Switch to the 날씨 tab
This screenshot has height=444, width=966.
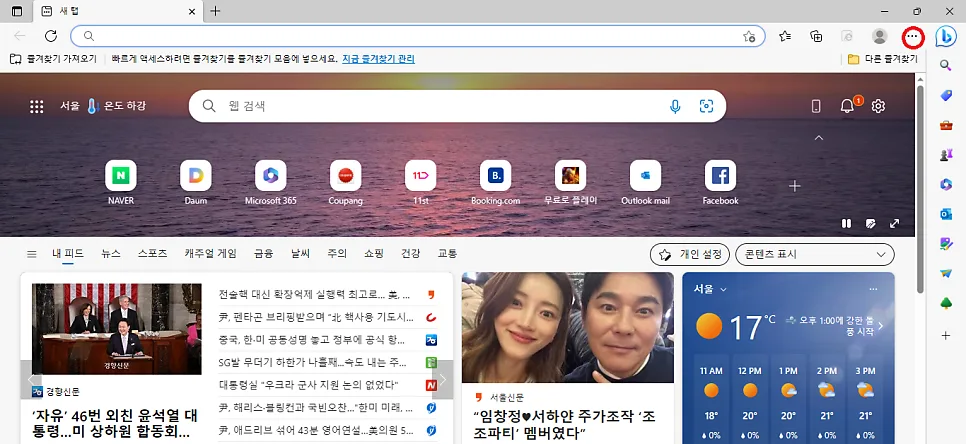pyautogui.click(x=300, y=254)
